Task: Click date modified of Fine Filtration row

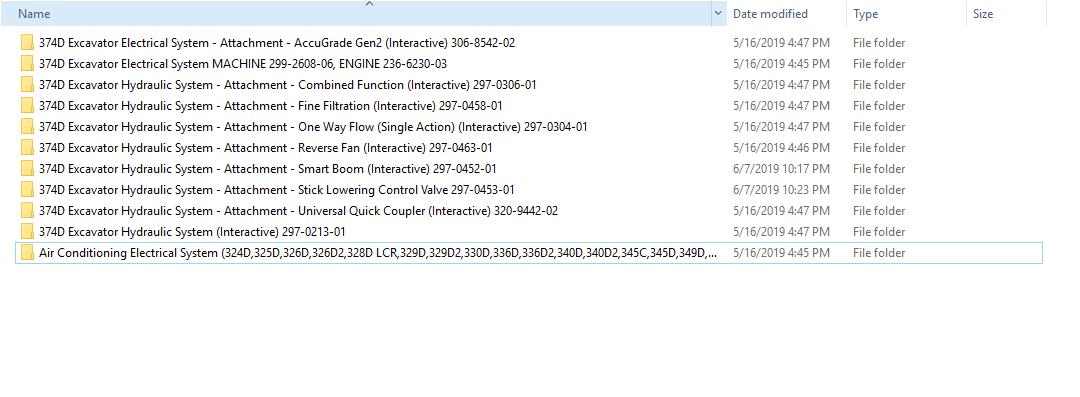Action: click(x=781, y=105)
